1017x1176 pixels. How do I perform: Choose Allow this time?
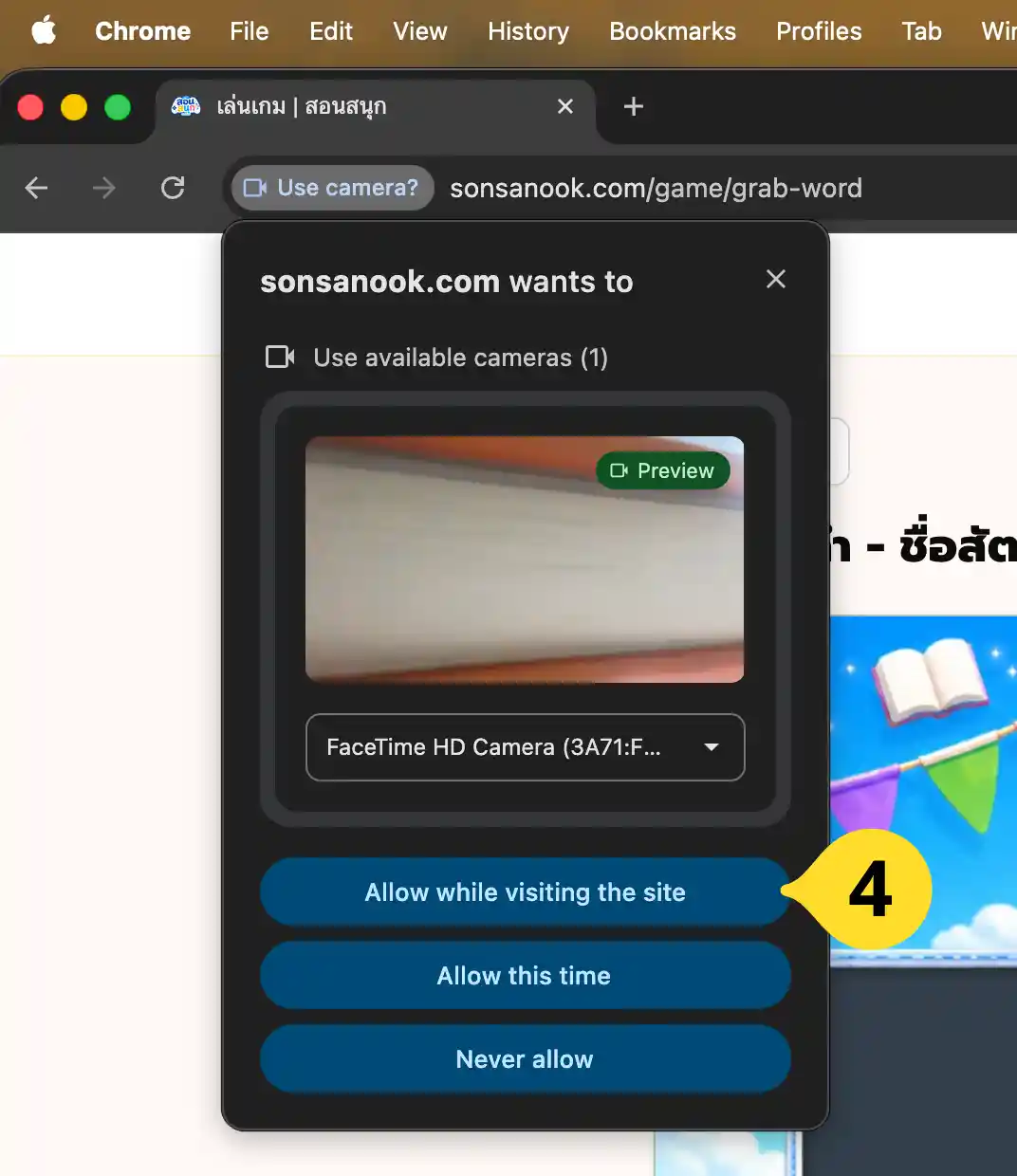click(x=526, y=976)
